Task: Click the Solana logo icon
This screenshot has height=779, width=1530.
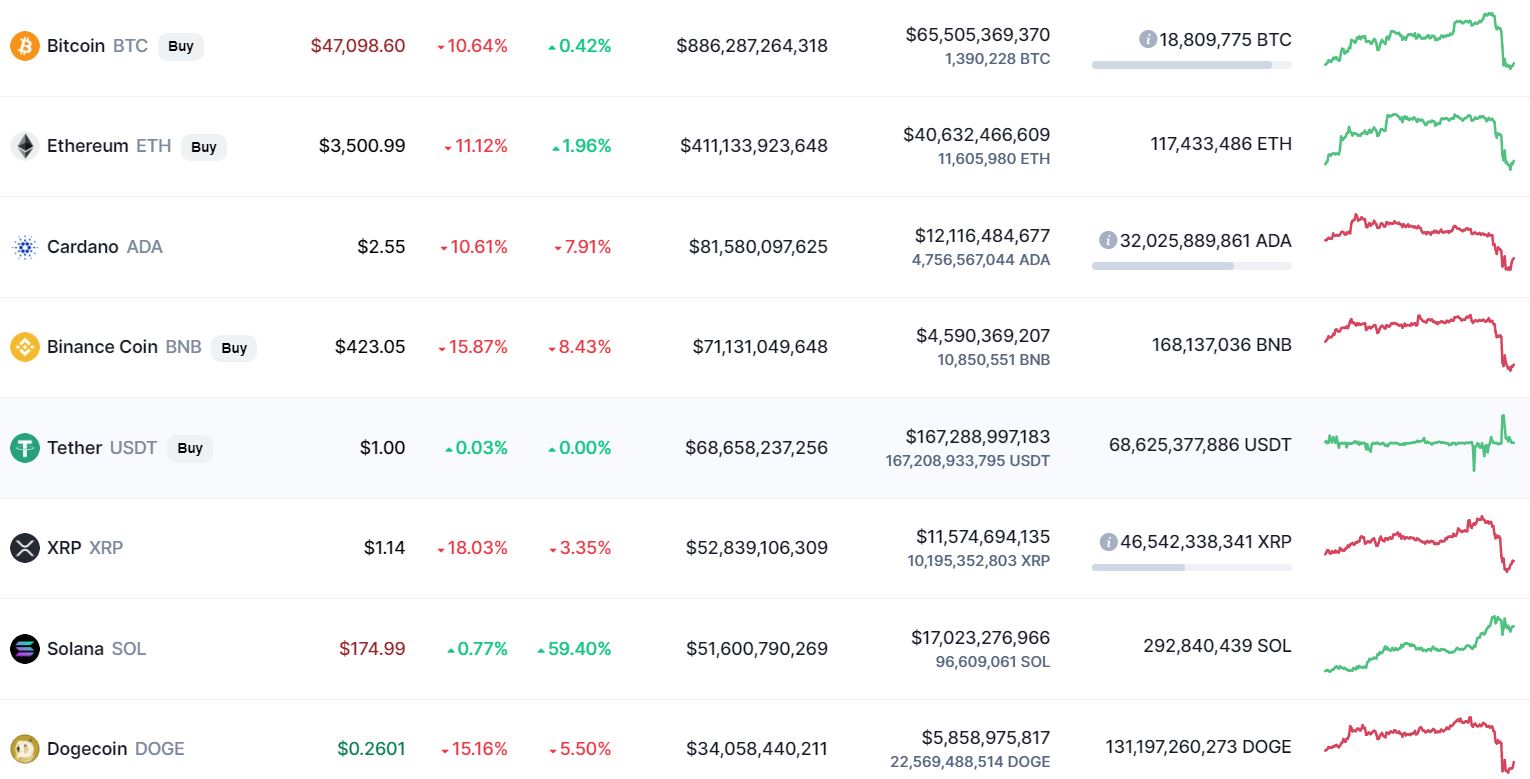Action: coord(25,649)
